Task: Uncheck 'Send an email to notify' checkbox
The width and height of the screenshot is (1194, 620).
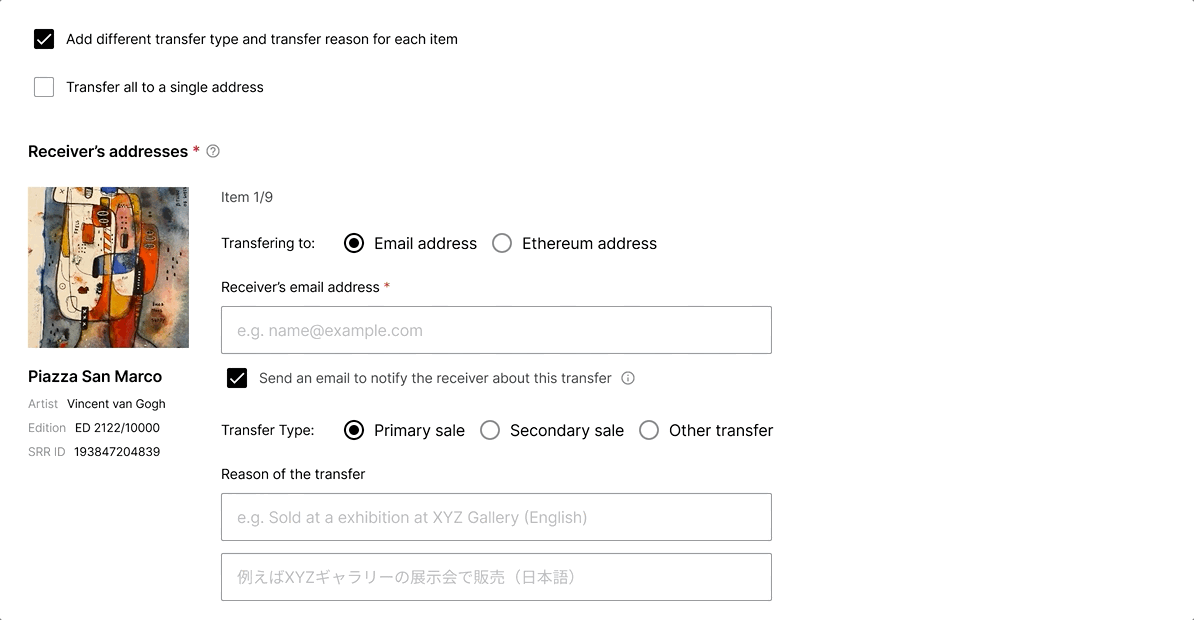Action: tap(237, 379)
